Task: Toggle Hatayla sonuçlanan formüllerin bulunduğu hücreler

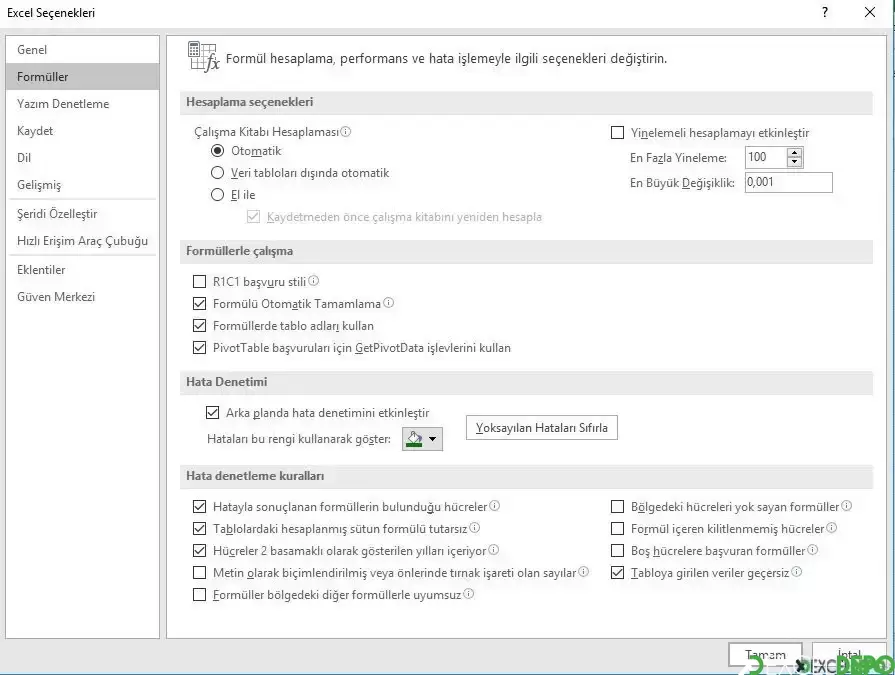Action: click(199, 507)
